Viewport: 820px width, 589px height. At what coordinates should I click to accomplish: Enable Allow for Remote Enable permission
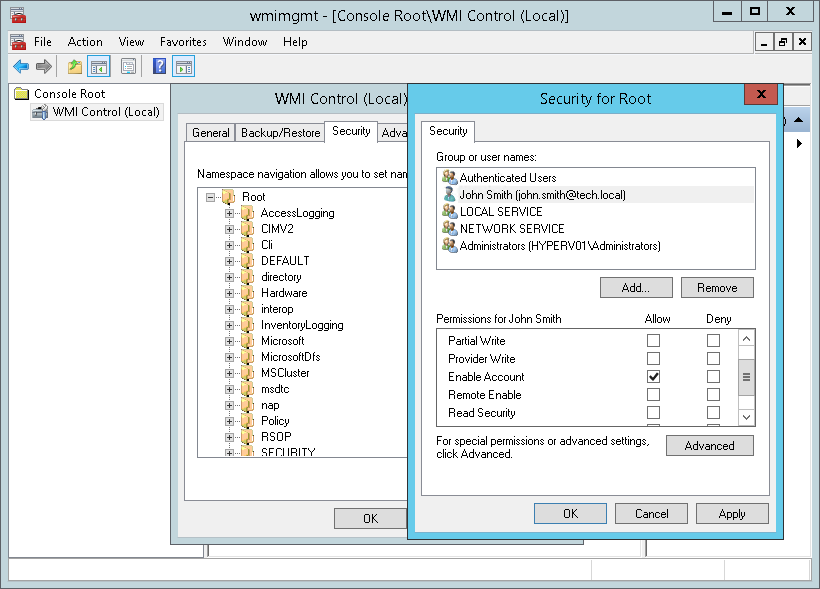click(654, 395)
